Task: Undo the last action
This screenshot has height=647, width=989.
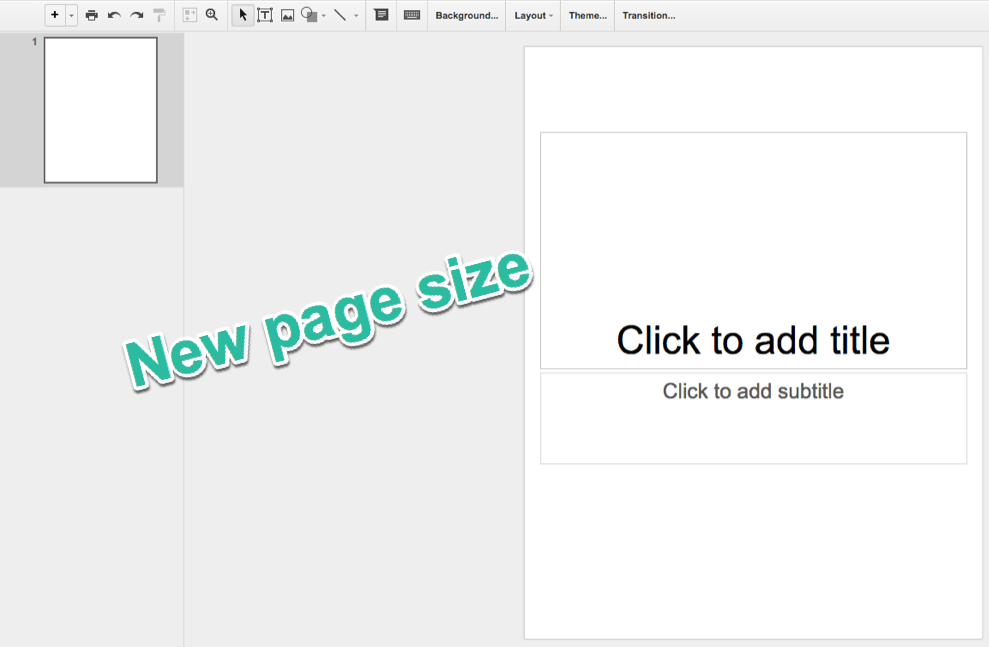Action: (113, 15)
